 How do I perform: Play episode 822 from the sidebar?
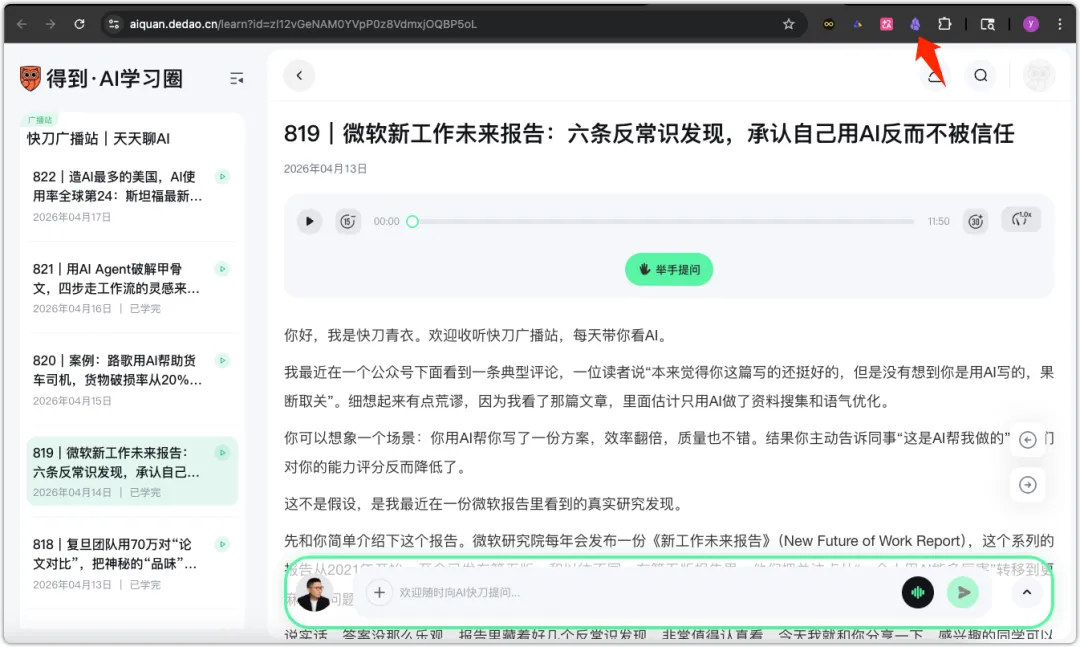222,177
